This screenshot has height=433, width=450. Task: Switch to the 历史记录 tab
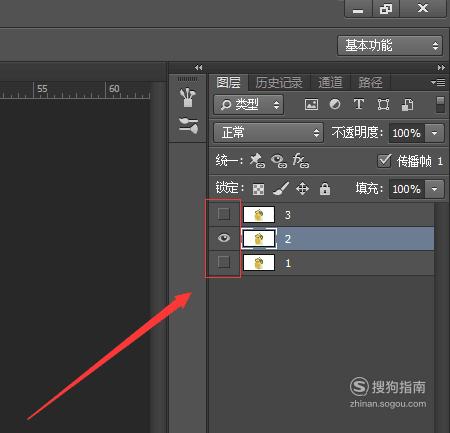(x=279, y=82)
